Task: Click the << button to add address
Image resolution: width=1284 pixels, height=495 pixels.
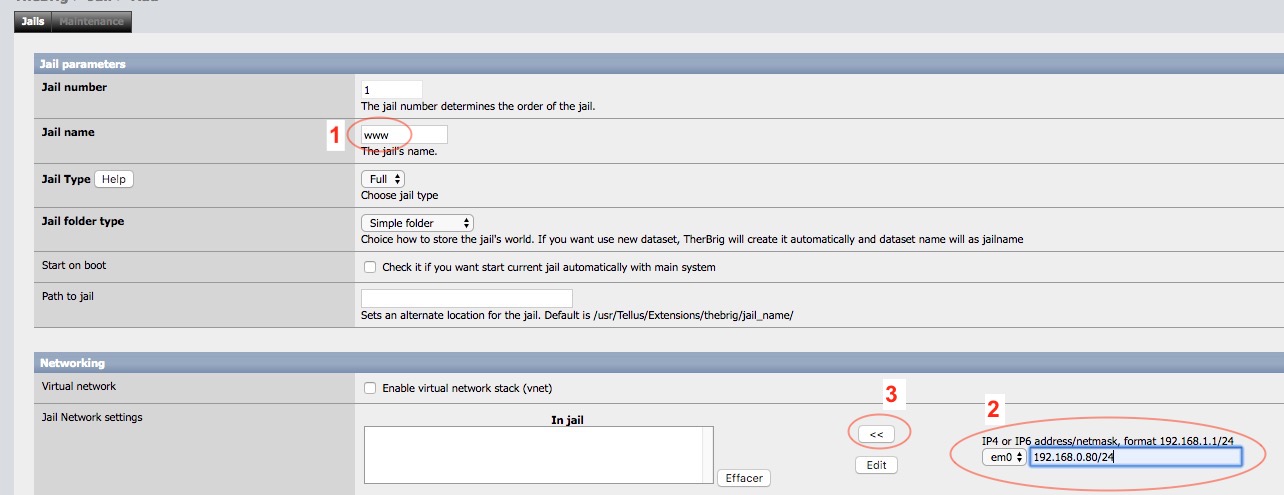Action: [x=876, y=434]
